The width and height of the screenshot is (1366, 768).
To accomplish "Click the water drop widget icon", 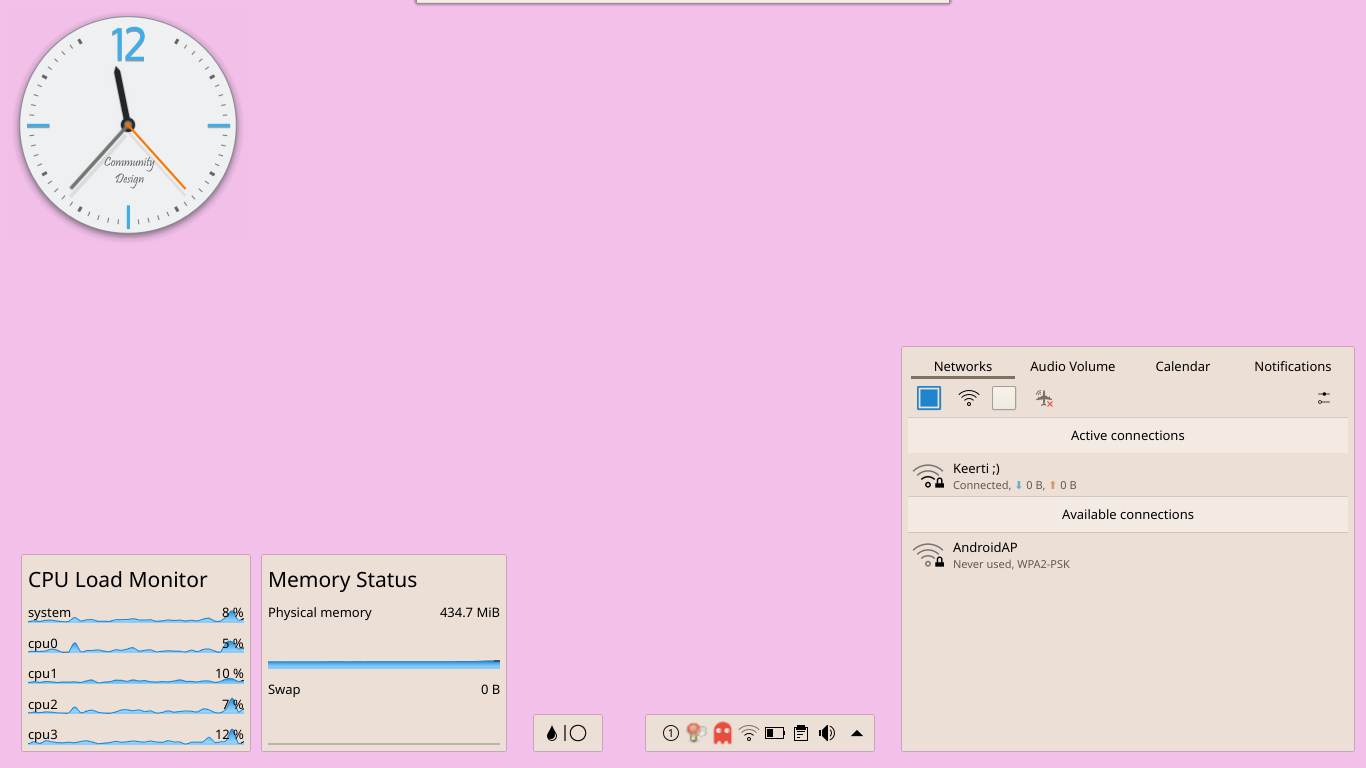I will point(552,733).
